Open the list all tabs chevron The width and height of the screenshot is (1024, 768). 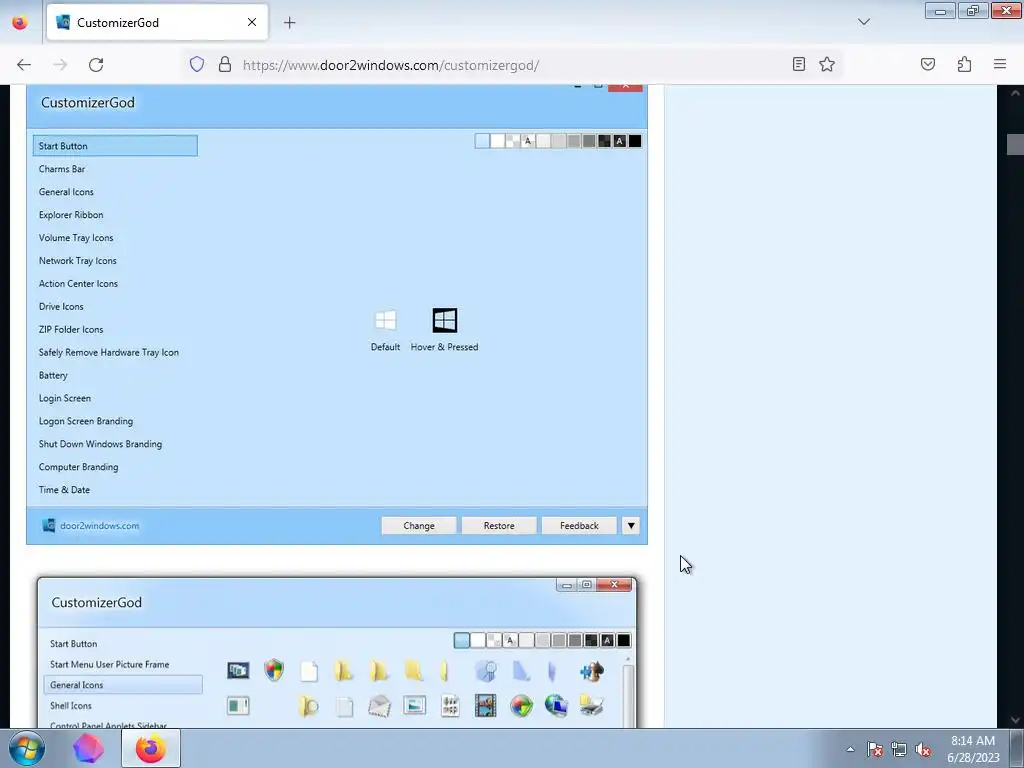[x=863, y=22]
